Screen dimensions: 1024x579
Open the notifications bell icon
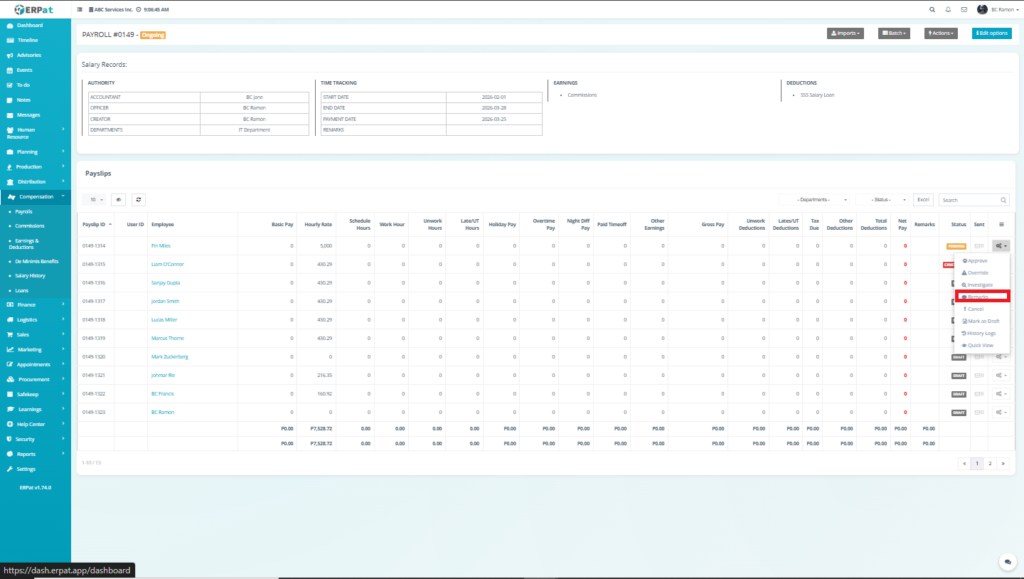pyautogui.click(x=947, y=9)
